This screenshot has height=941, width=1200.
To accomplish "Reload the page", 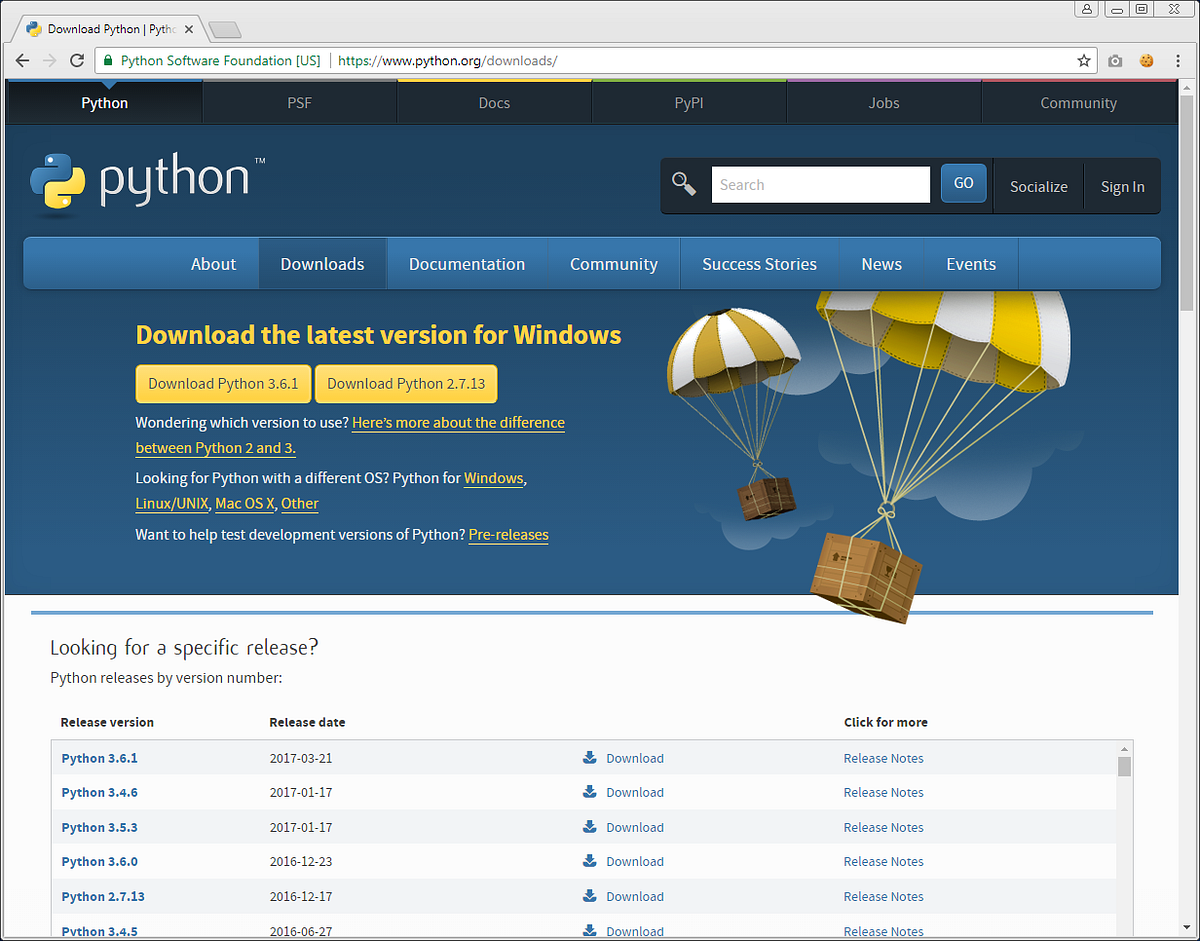I will [77, 60].
